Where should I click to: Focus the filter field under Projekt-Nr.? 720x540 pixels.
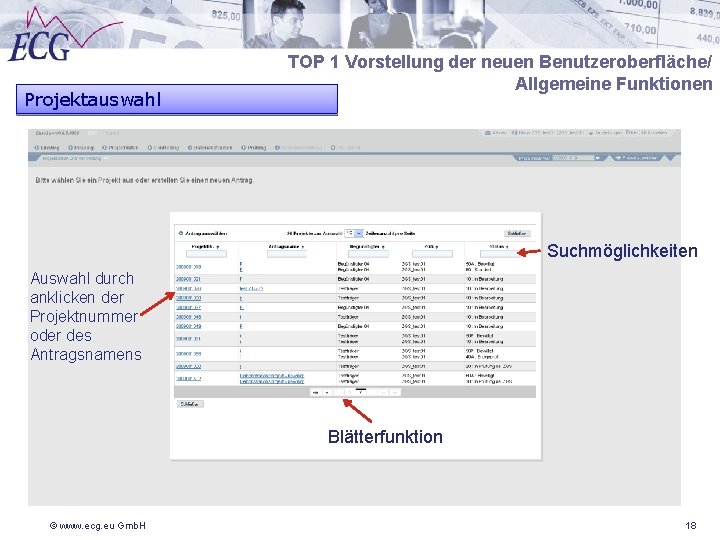point(206,254)
